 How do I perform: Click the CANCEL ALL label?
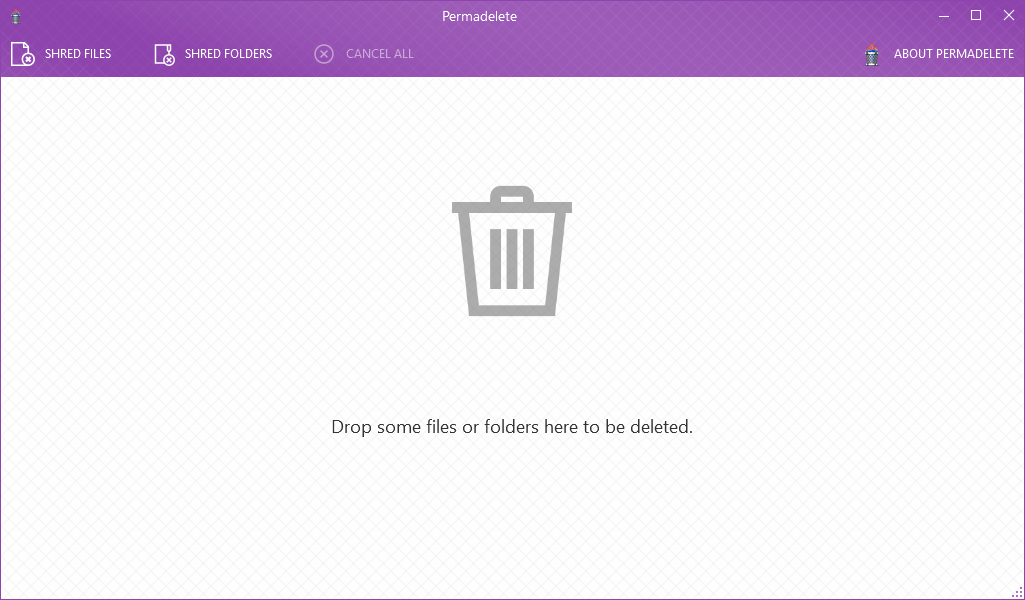point(380,54)
